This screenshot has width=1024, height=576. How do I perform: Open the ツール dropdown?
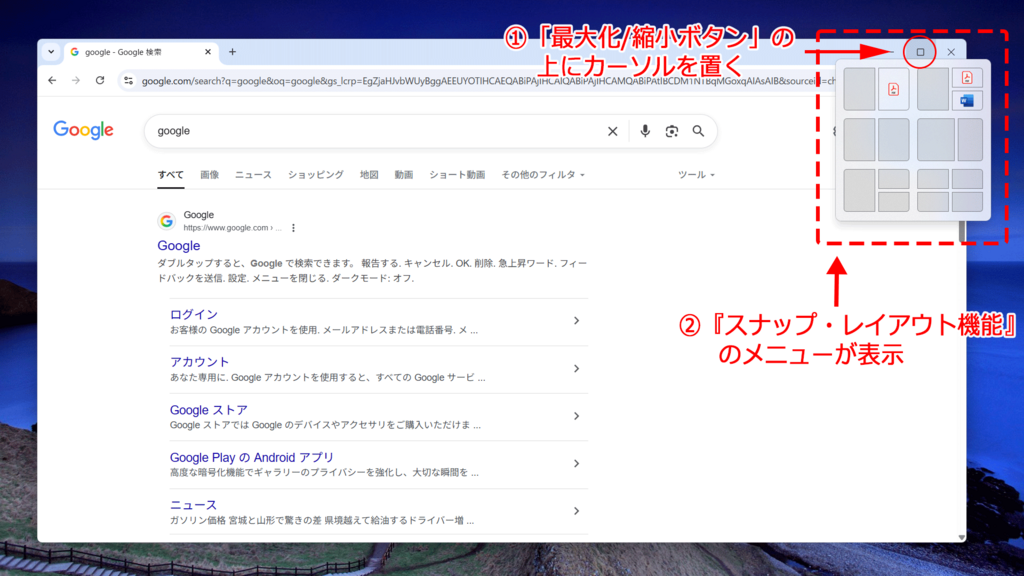tap(696, 175)
